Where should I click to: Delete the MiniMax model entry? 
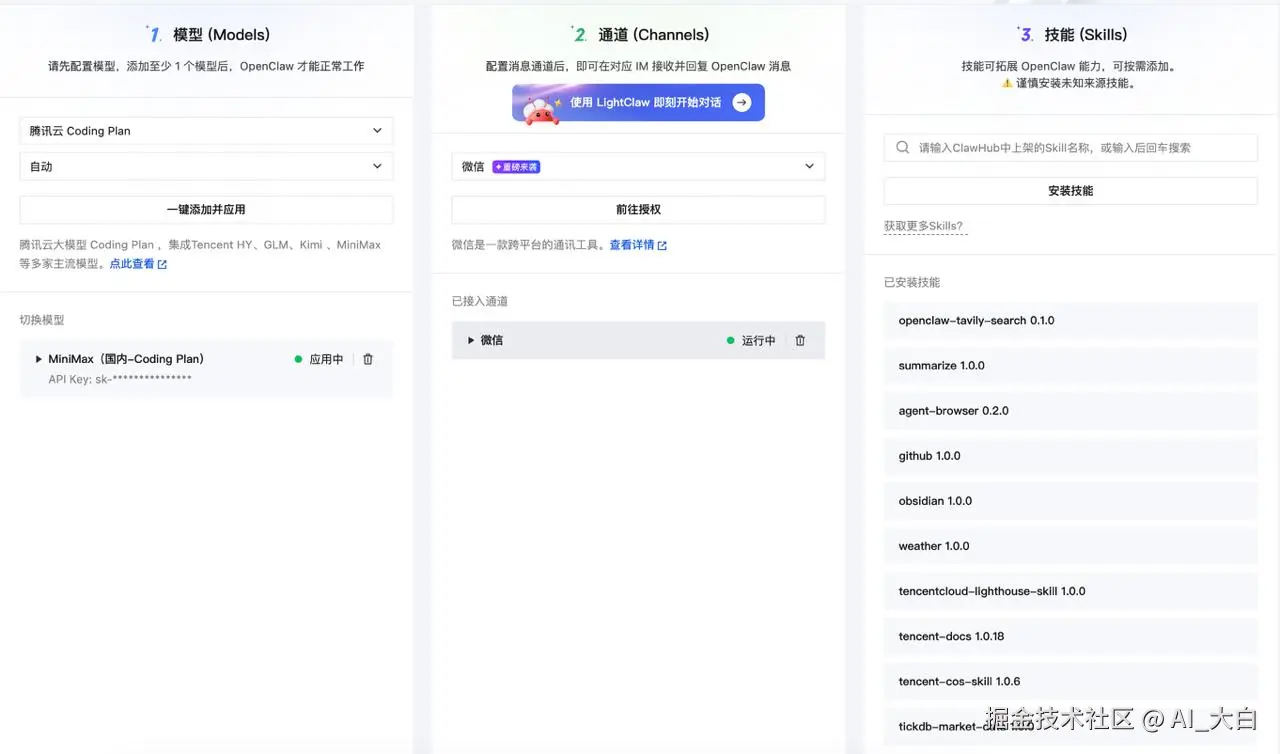pyautogui.click(x=368, y=359)
